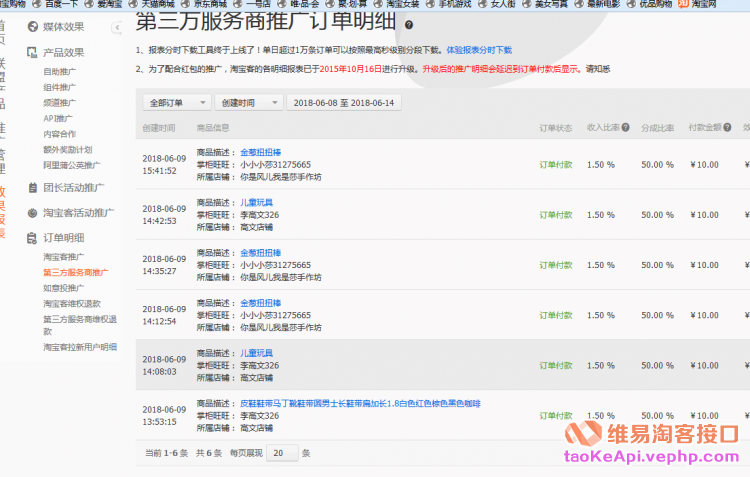750x477 pixels.
Task: Click the 最新电影 bookmark
Action: tap(604, 4)
